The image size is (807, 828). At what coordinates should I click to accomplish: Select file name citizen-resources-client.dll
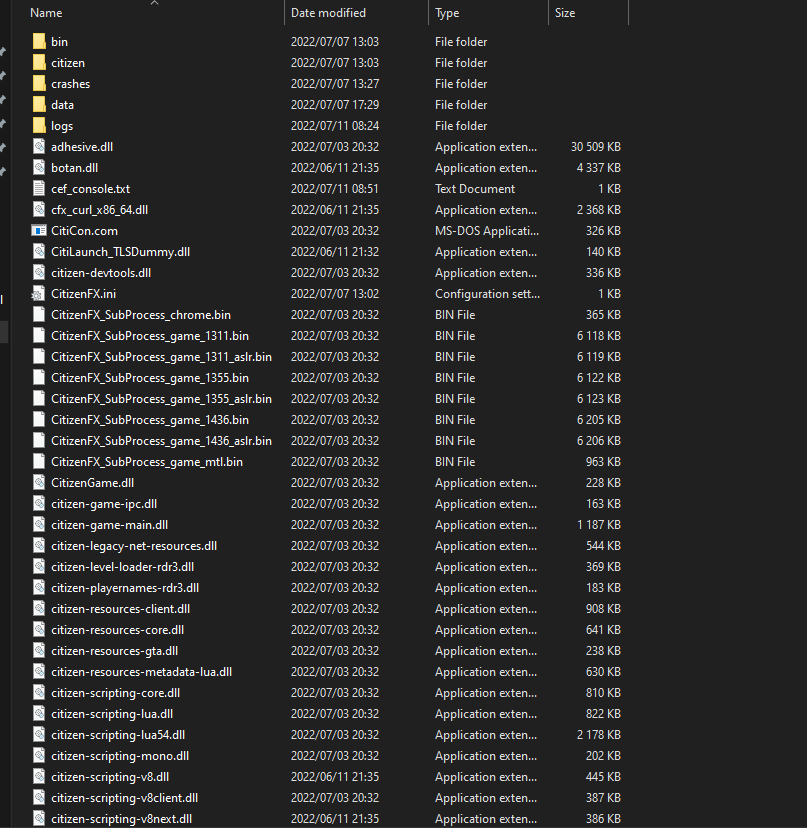[x=120, y=609]
